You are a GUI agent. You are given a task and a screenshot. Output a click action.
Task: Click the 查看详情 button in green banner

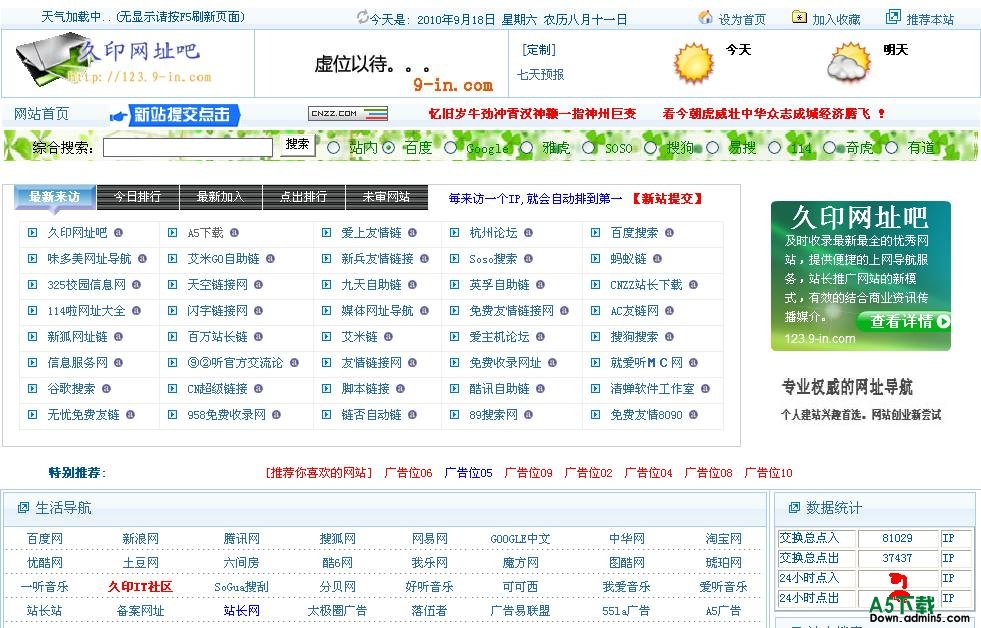tap(903, 321)
